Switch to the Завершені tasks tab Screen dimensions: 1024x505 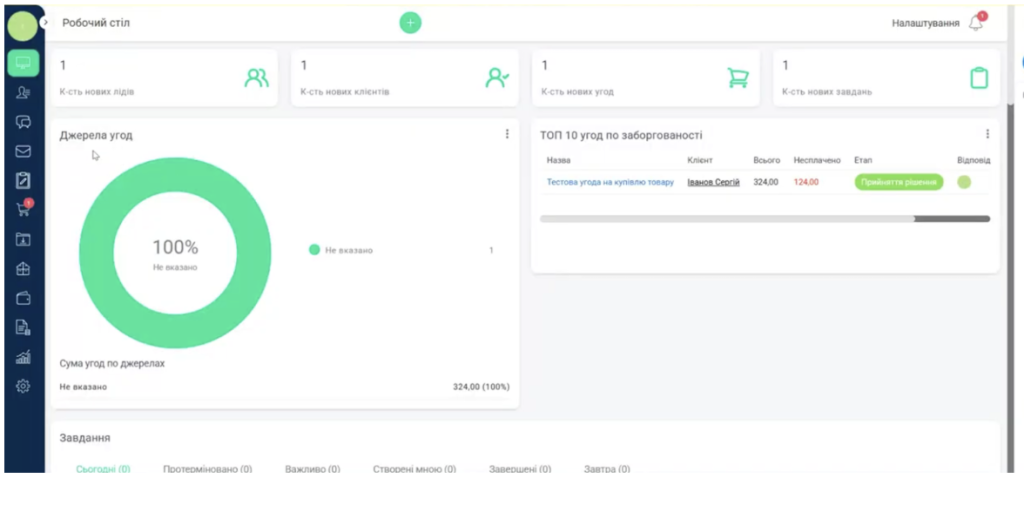519,468
